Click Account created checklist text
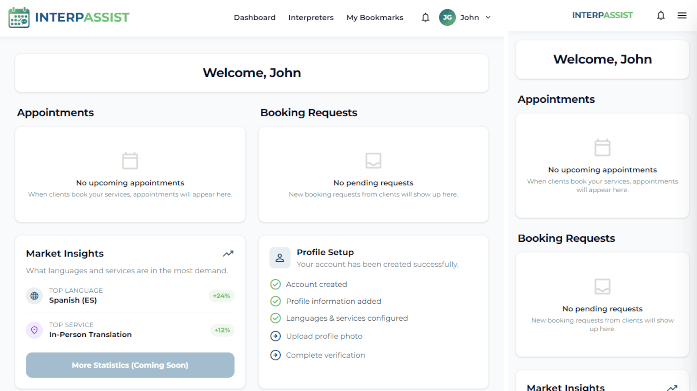Image resolution: width=697 pixels, height=391 pixels. tap(316, 284)
